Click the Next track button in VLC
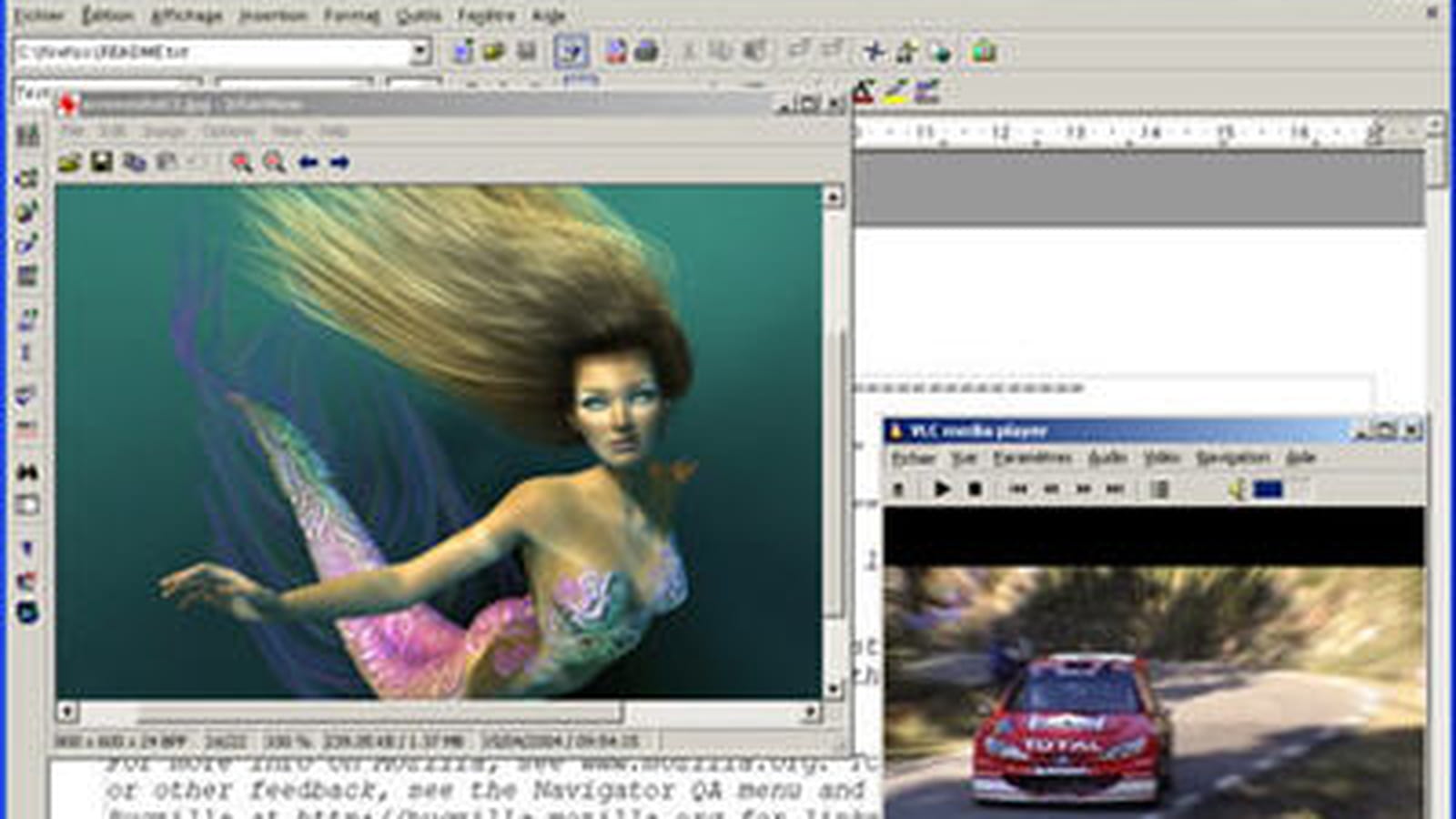Screen dimensions: 1456x819 (1115, 490)
